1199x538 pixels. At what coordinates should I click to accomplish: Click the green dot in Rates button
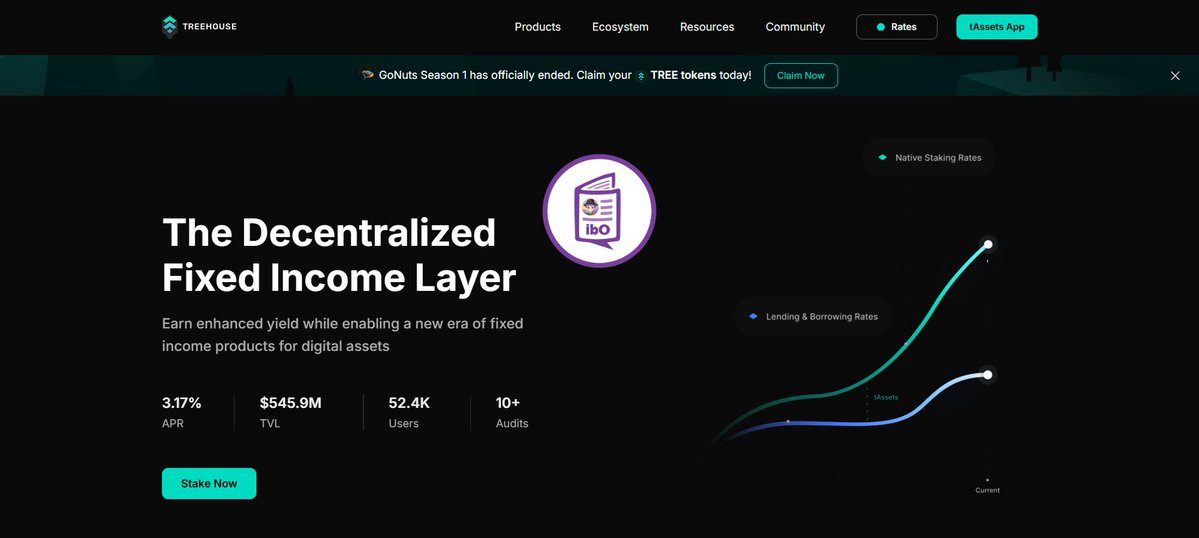coord(881,27)
